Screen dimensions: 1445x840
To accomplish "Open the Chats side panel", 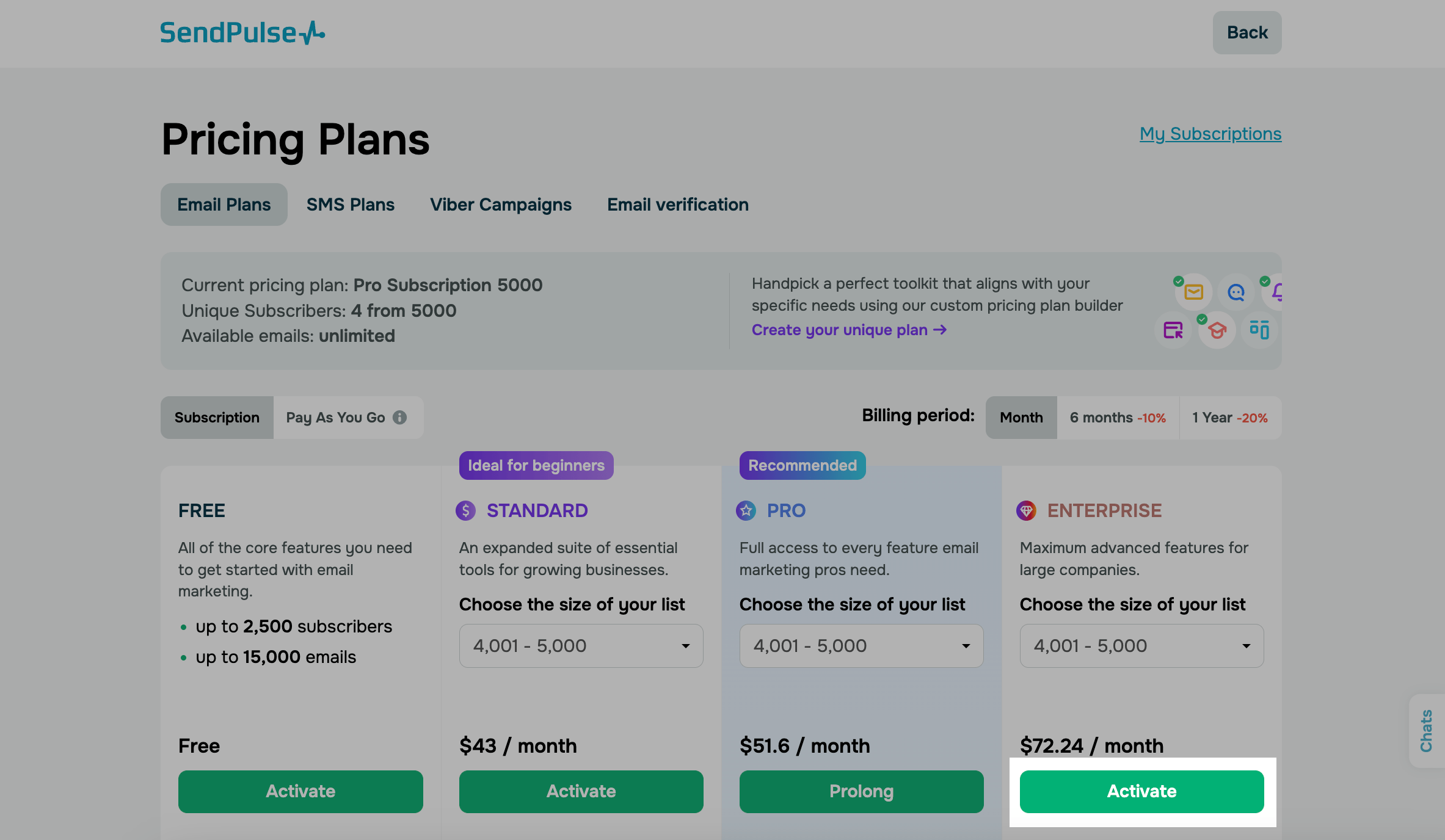I will coord(1426,731).
